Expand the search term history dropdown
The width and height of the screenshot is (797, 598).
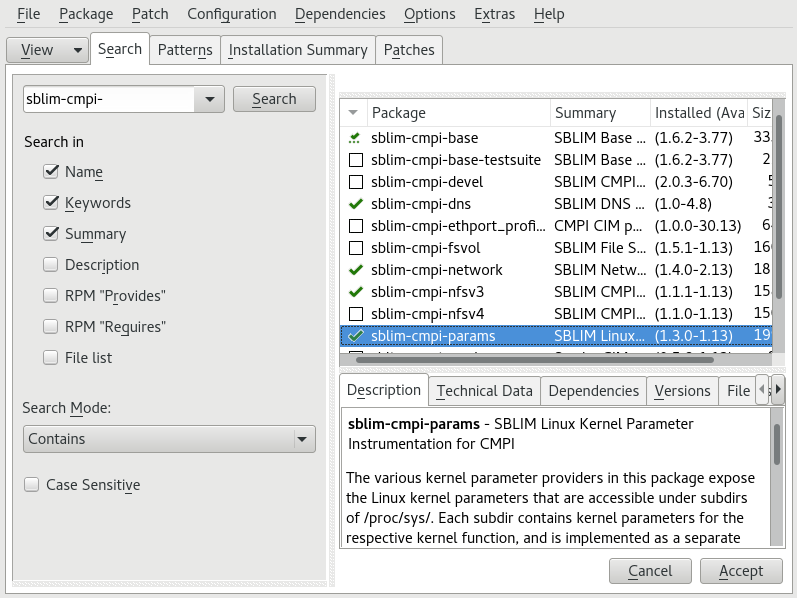208,99
